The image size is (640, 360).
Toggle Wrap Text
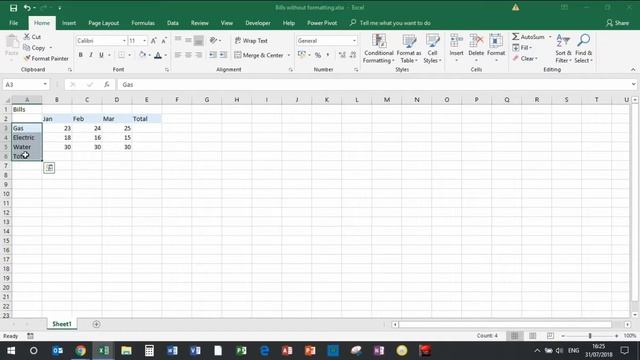(251, 40)
